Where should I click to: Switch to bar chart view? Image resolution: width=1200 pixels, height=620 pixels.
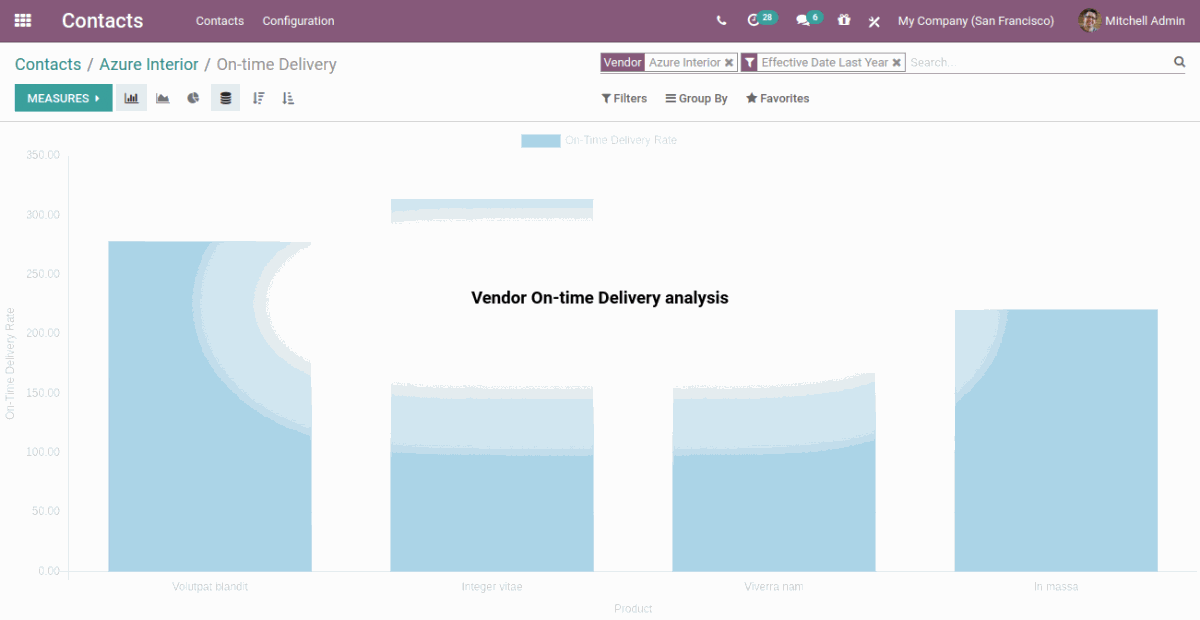click(131, 98)
